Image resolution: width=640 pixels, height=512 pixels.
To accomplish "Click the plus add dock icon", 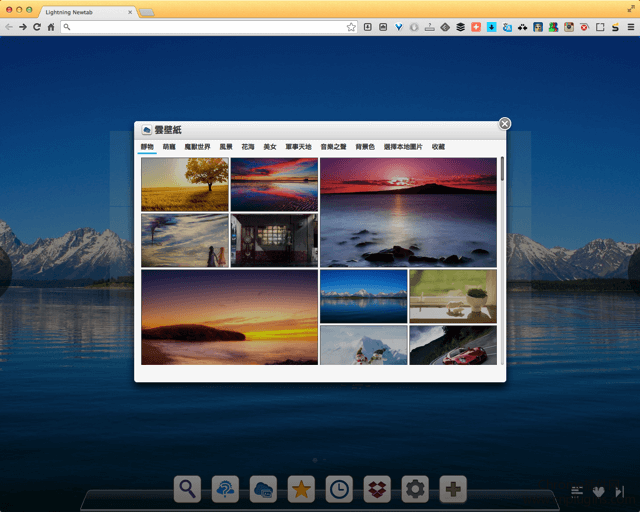I will pyautogui.click(x=453, y=489).
